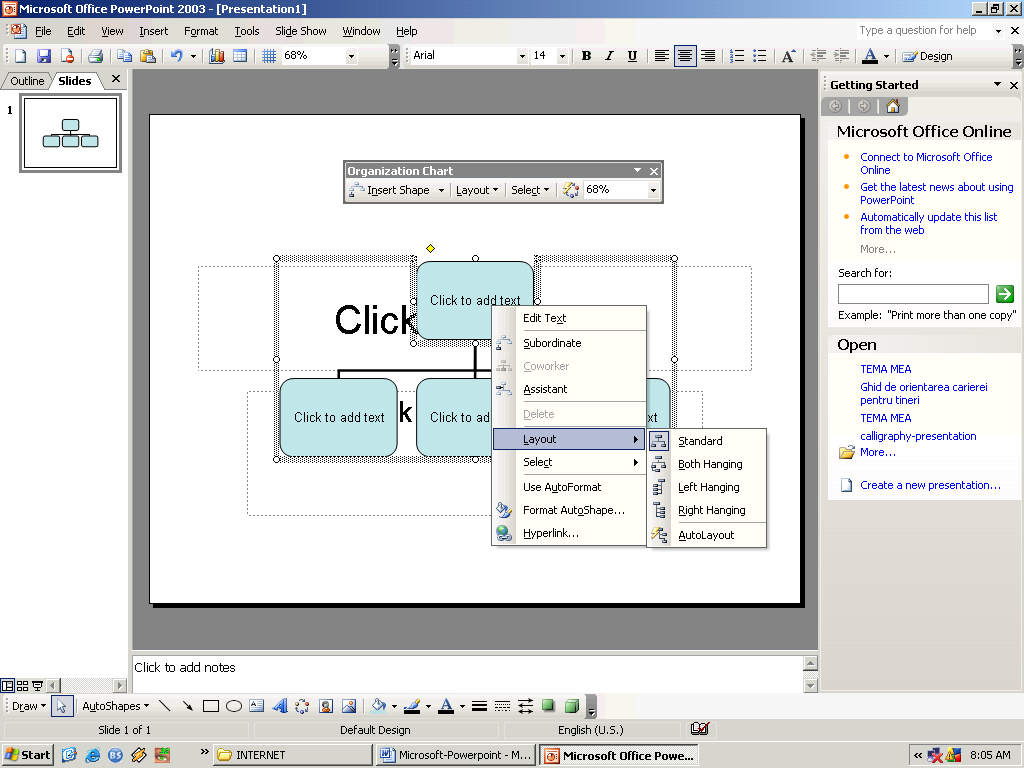Image resolution: width=1024 pixels, height=768 pixels.
Task: Choose Both Hanging layout from the submenu
Action: click(x=707, y=464)
